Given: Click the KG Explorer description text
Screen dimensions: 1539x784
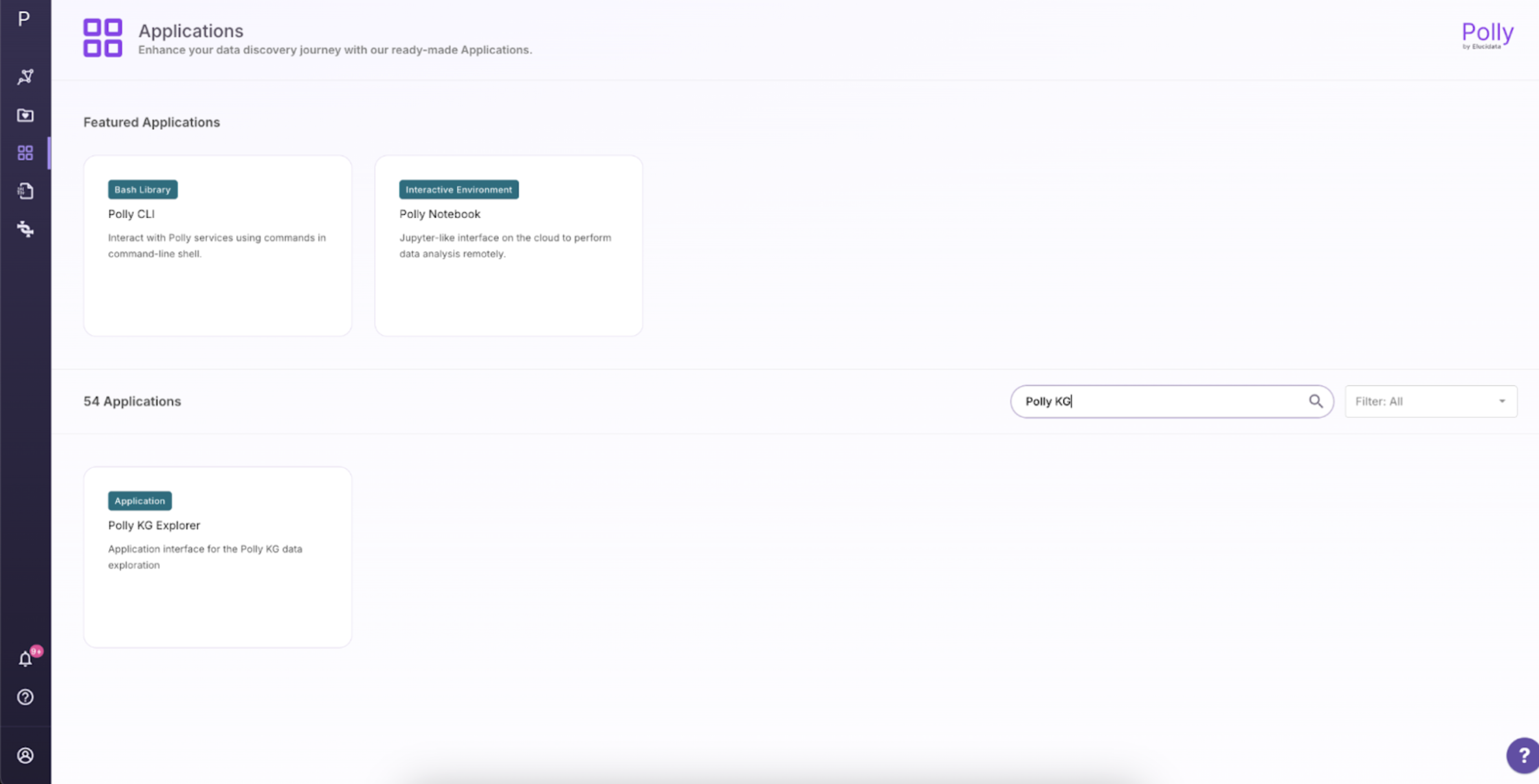Looking at the screenshot, I should (205, 557).
